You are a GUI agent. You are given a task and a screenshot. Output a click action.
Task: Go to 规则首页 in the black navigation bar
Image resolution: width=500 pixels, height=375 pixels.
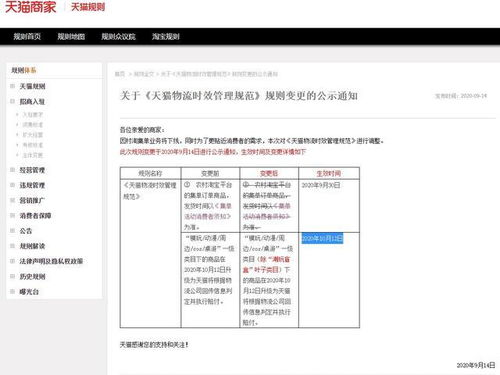pos(27,36)
